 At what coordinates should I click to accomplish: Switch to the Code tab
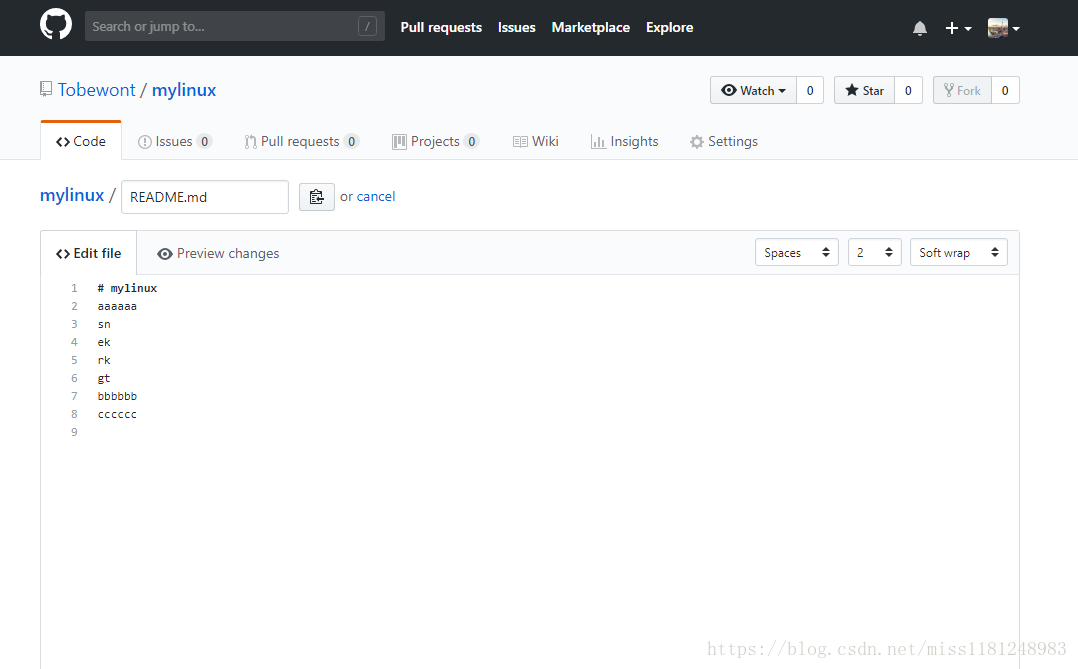[81, 141]
